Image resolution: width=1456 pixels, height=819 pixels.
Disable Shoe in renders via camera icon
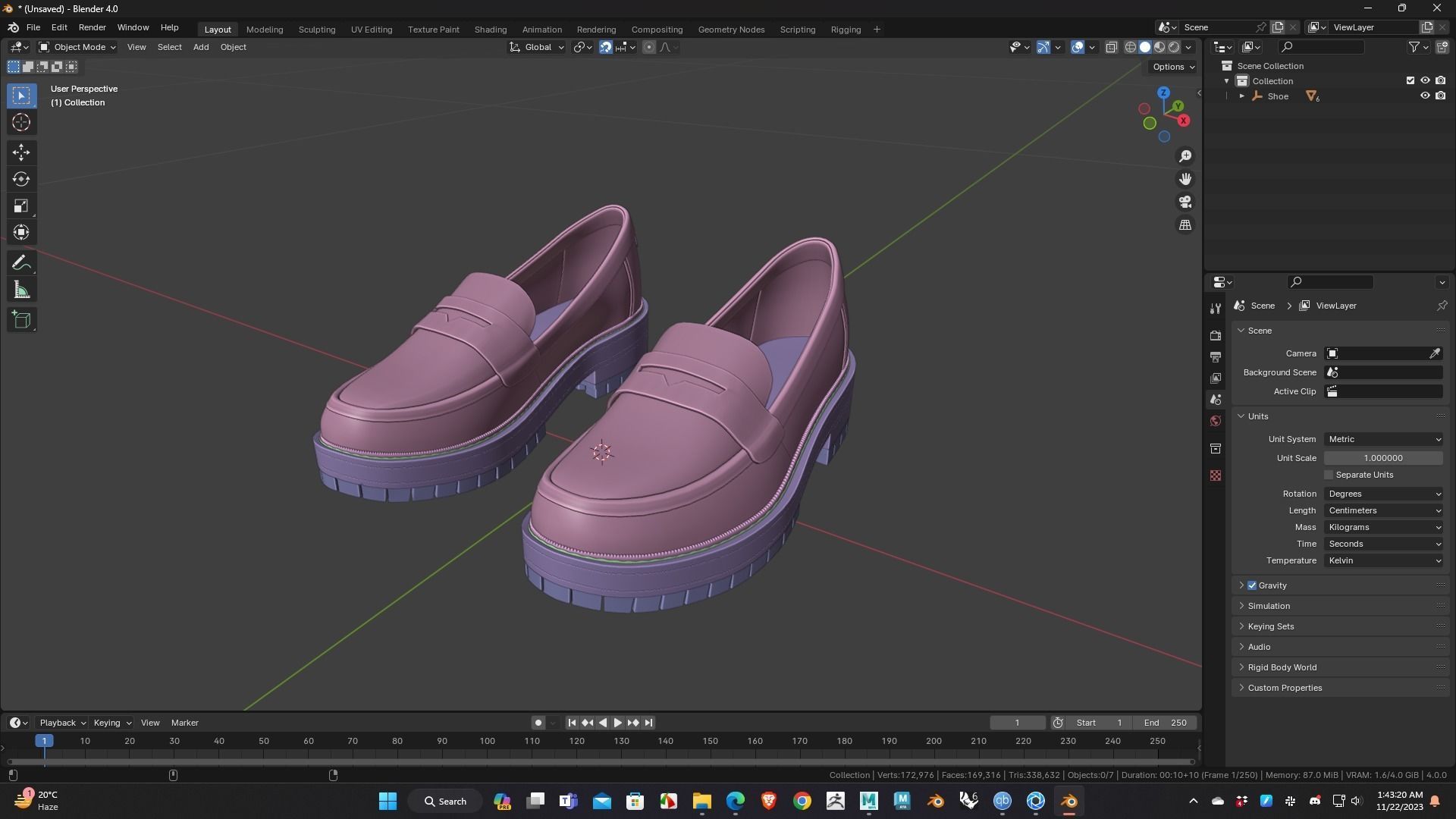tap(1440, 96)
